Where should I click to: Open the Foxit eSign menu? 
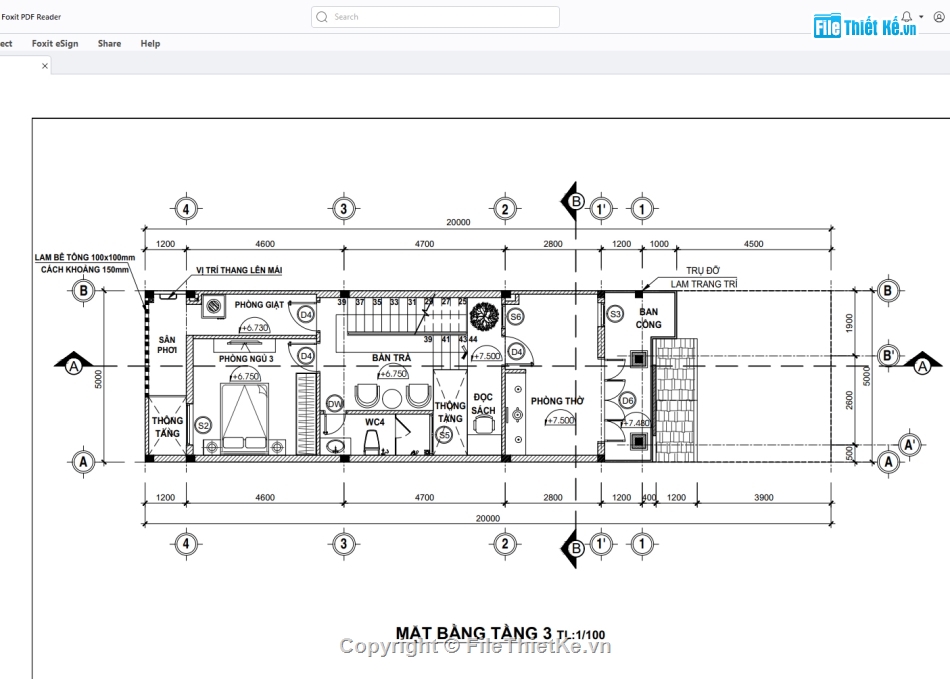pyautogui.click(x=55, y=44)
